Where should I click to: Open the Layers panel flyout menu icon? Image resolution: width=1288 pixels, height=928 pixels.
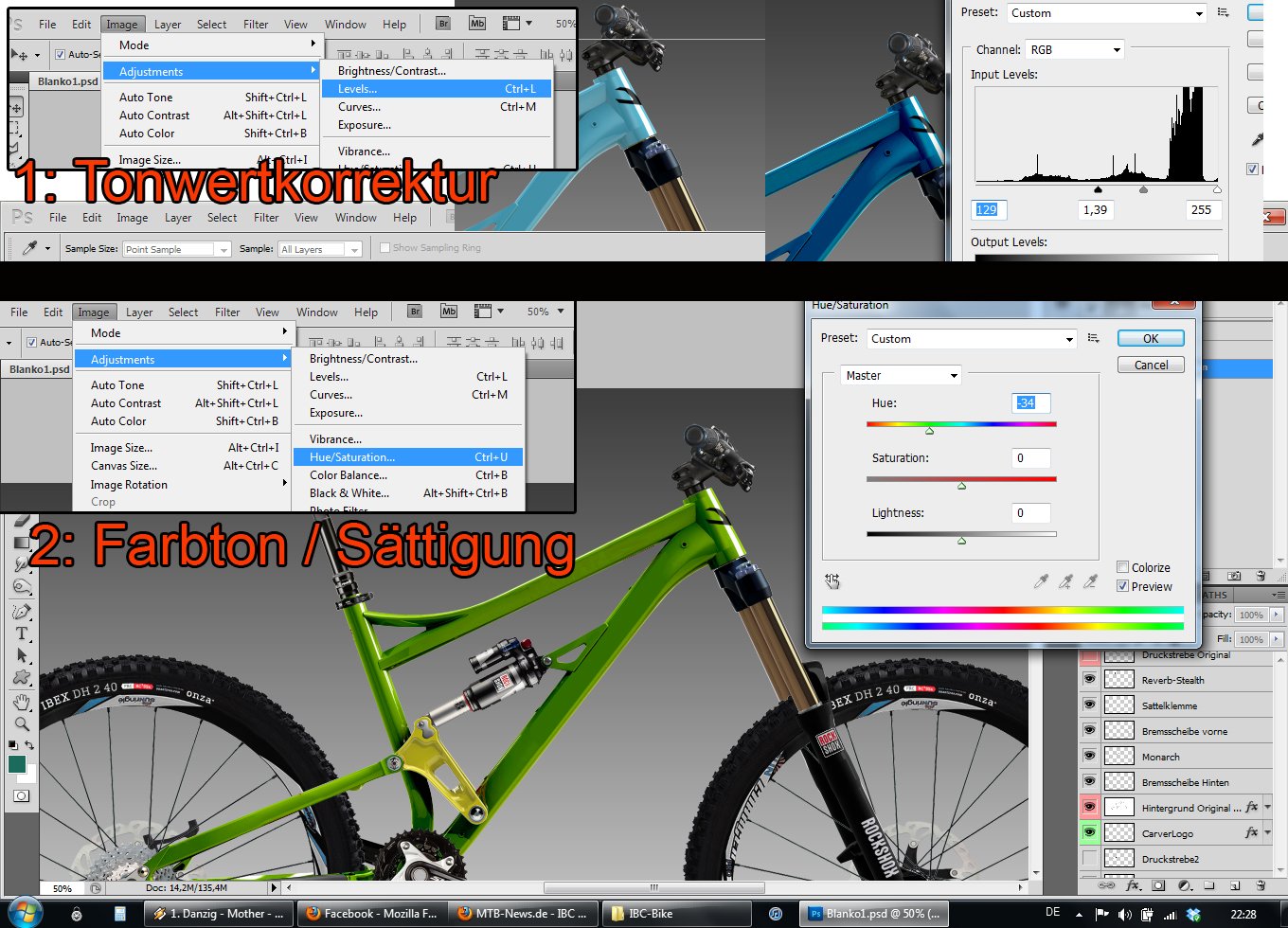pos(1279,595)
